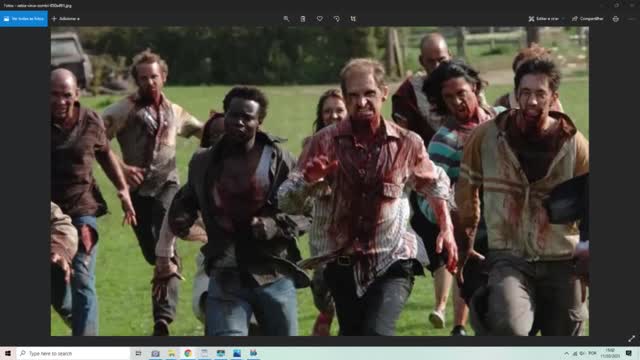
Task: Open the crop tool icon
Action: point(353,19)
